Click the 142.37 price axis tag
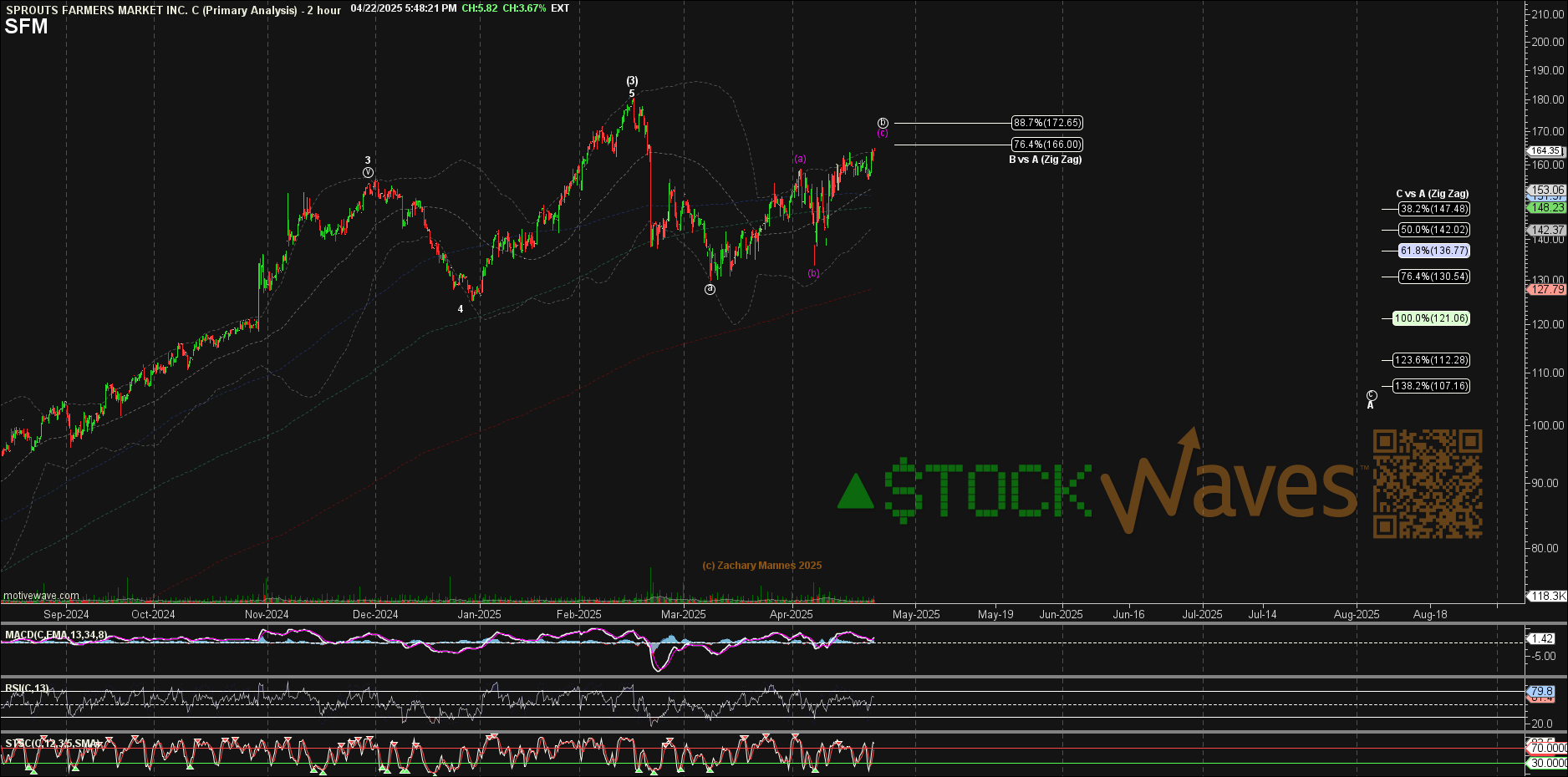1568x777 pixels. (x=1546, y=230)
